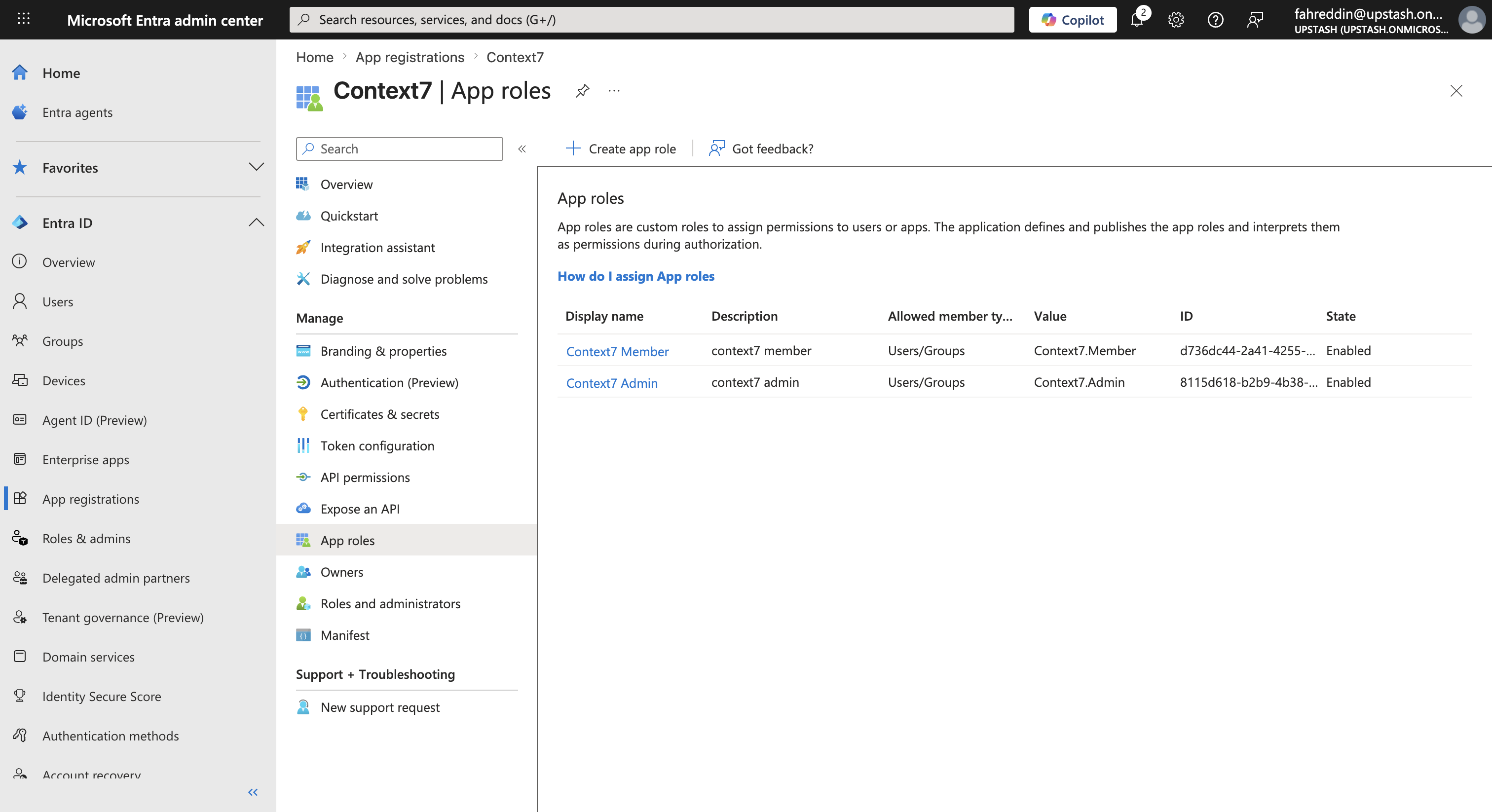The width and height of the screenshot is (1492, 812).
Task: Click the App registrations sidebar icon
Action: click(20, 498)
